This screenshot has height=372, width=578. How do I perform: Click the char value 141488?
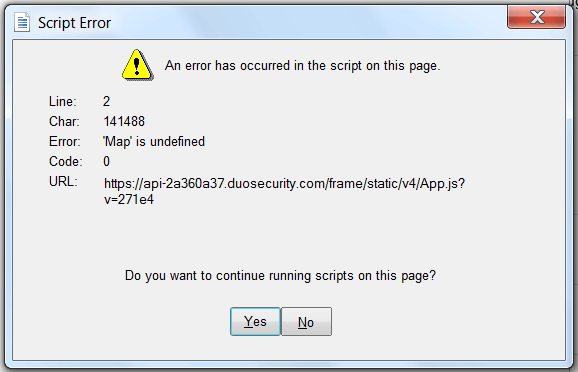124,121
